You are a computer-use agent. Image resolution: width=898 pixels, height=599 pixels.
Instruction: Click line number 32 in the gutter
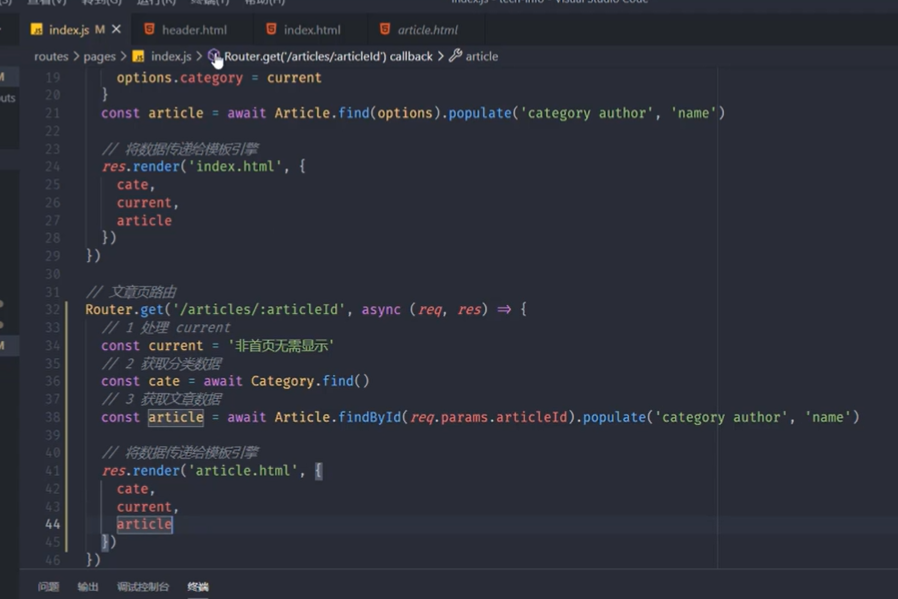53,310
